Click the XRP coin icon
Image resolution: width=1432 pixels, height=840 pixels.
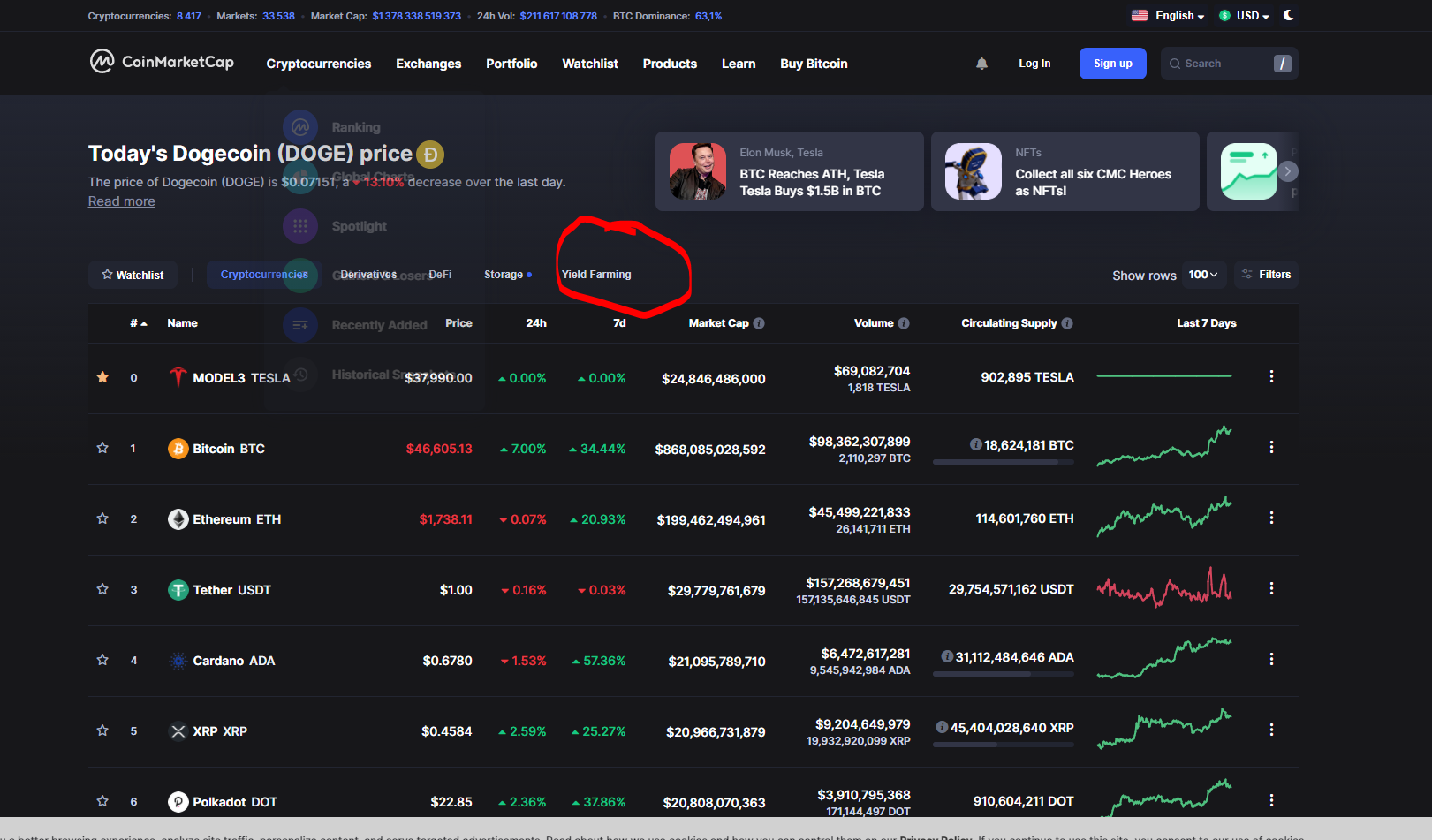pyautogui.click(x=178, y=731)
